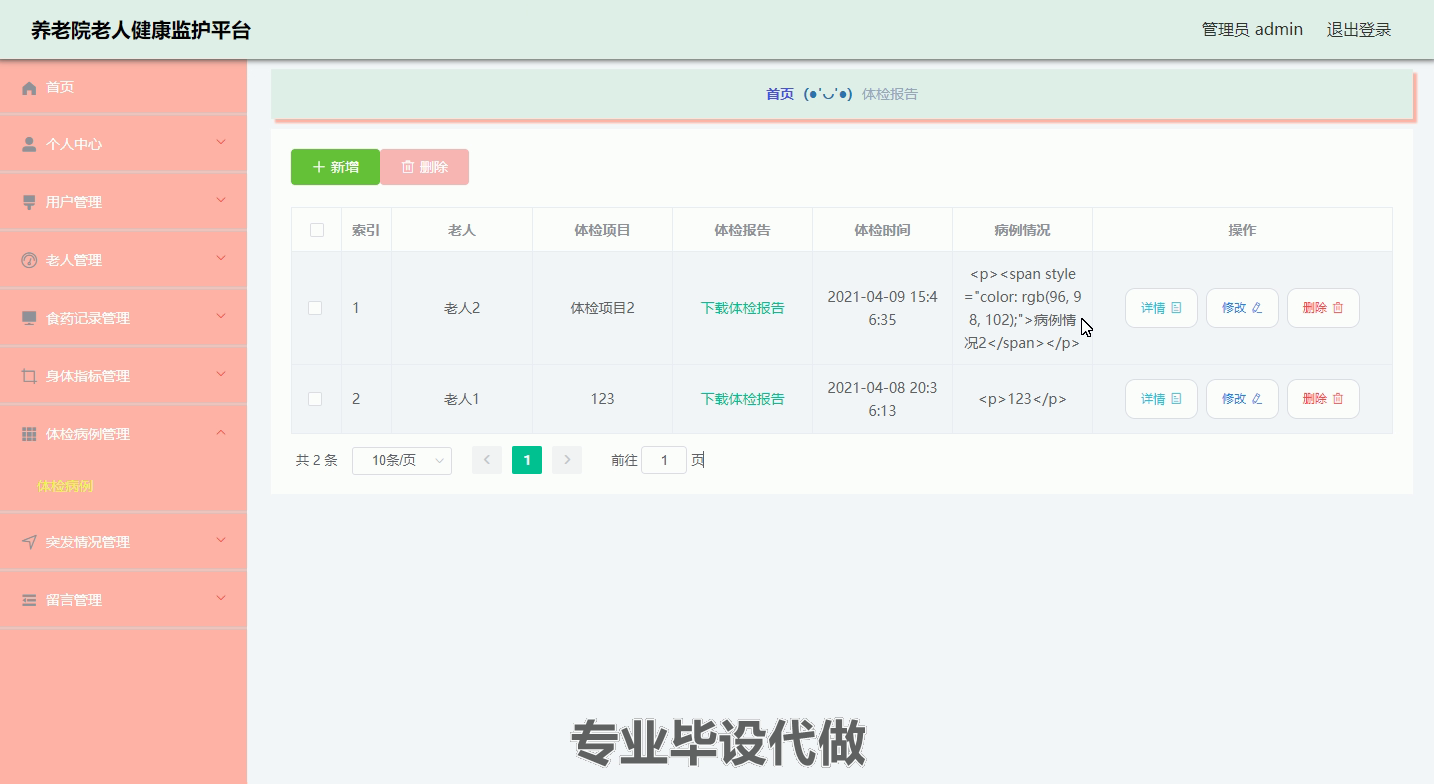
Task: Go to previous page arrow
Action: 487,460
